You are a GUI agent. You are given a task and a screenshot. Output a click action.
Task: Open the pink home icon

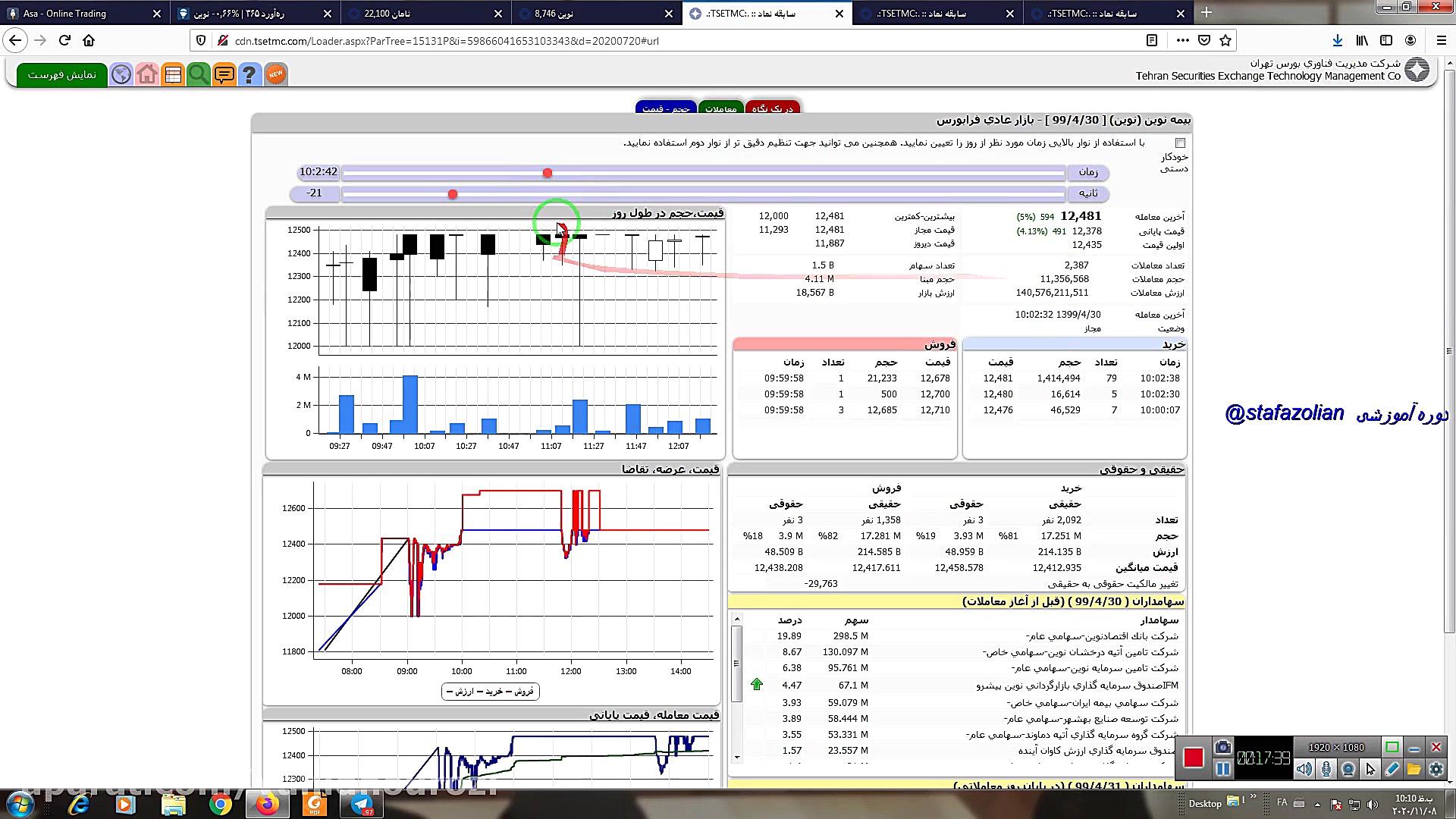coord(147,74)
